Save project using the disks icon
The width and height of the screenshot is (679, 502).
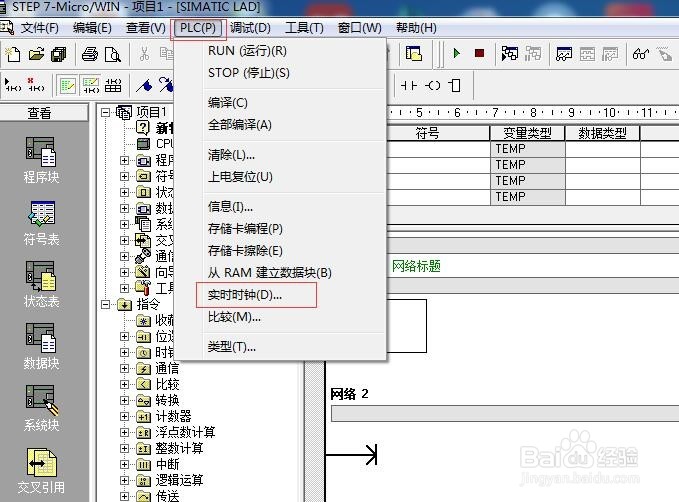point(59,54)
